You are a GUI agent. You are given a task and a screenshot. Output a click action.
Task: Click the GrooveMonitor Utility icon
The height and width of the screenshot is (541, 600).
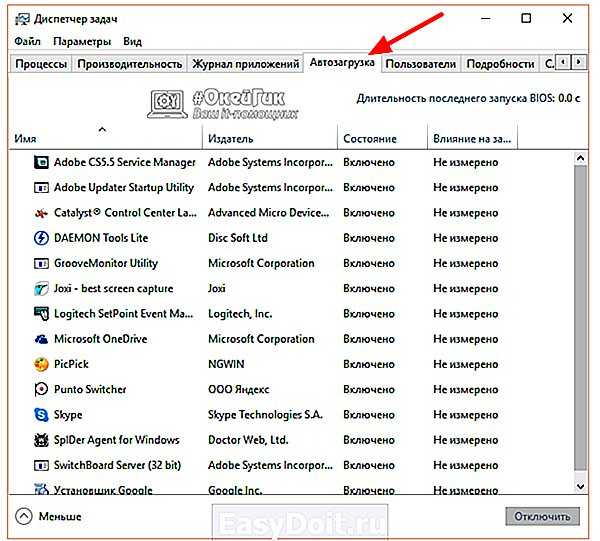point(41,263)
